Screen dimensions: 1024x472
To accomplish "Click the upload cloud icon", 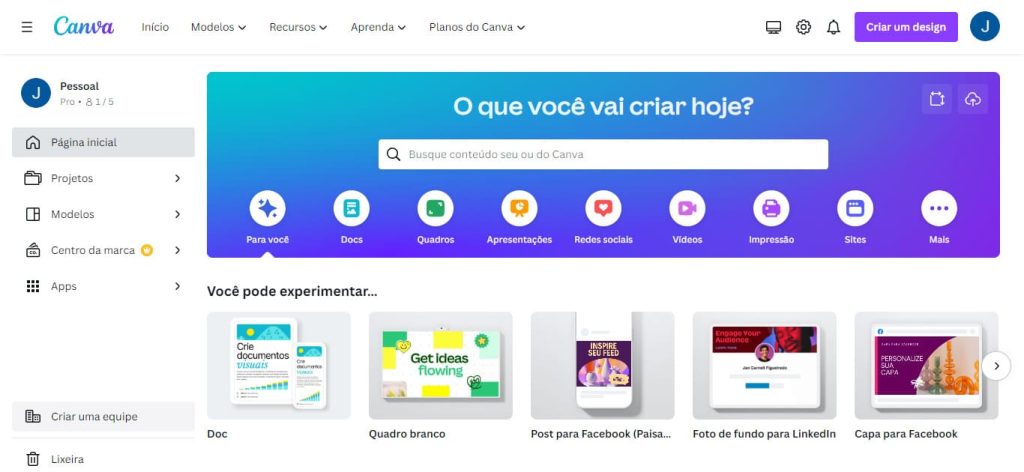I will 973,99.
